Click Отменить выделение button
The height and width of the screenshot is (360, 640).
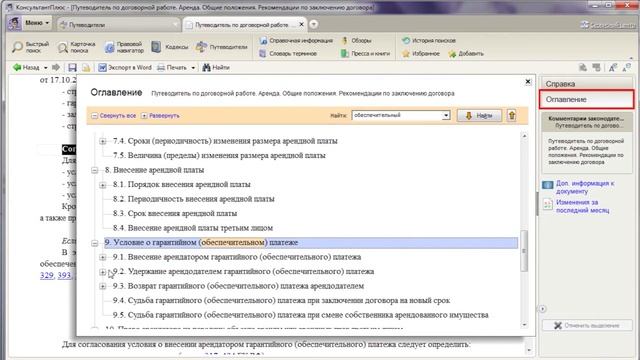coord(587,325)
